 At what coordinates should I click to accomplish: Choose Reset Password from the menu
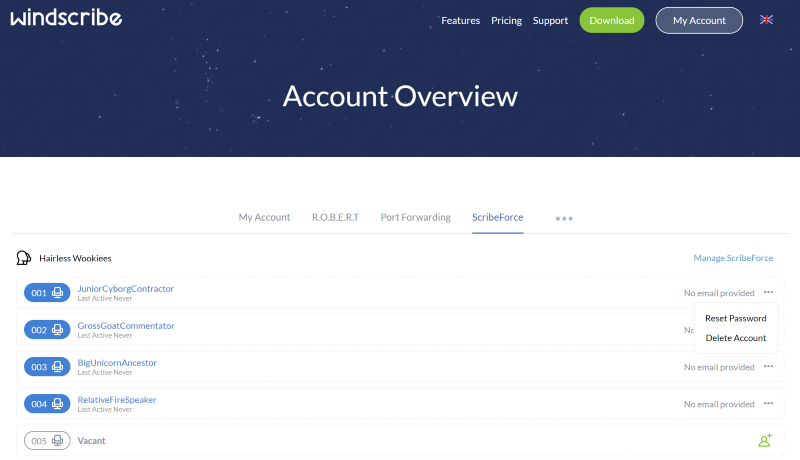pyautogui.click(x=736, y=318)
